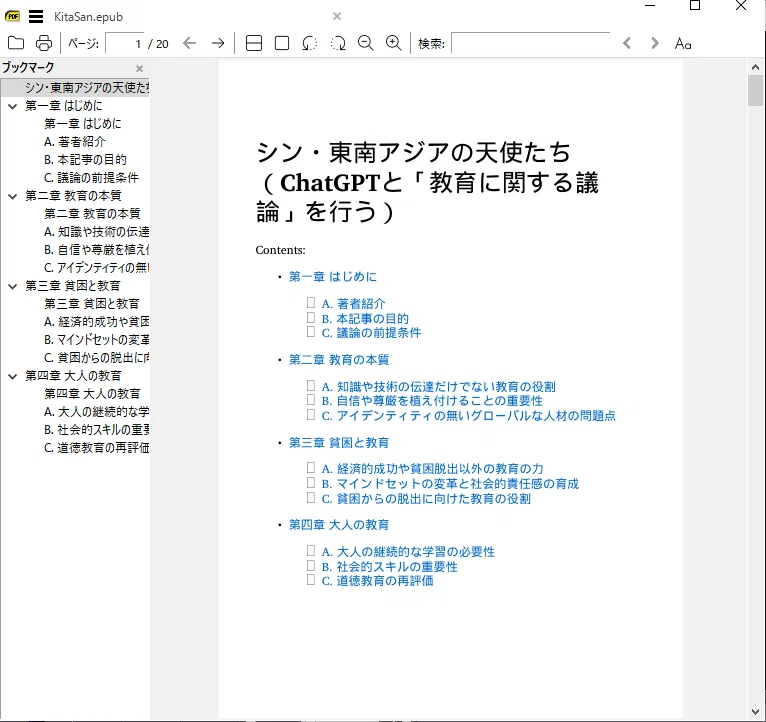This screenshot has height=722, width=766.
Task: Open link B. 自信や尊厳を植え付けることの重要性
Action: click(x=432, y=401)
